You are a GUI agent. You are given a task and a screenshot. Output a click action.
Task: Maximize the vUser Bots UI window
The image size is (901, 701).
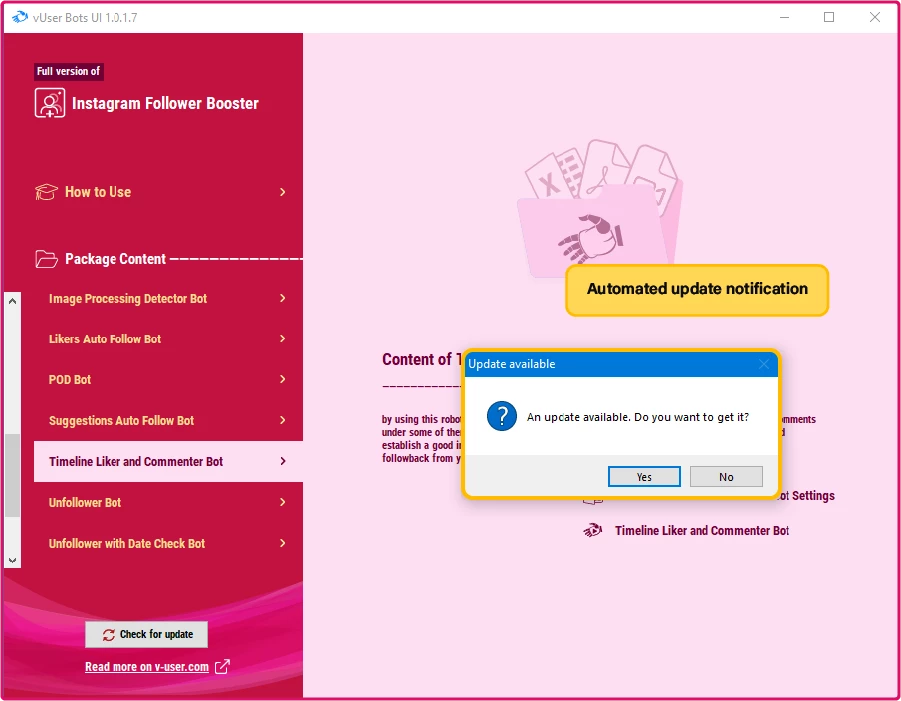829,17
